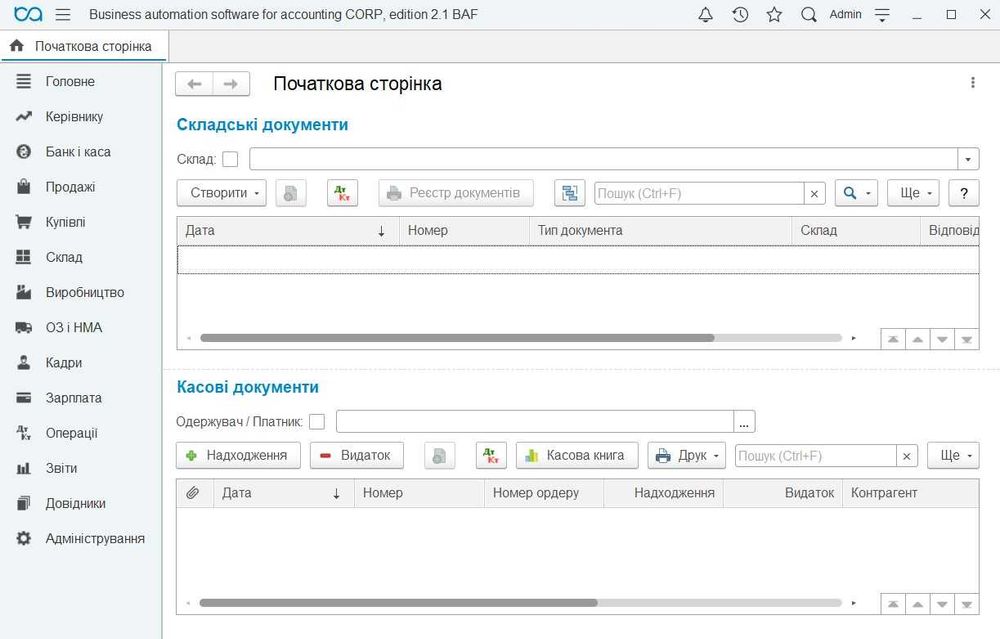1000x639 pixels.
Task: Click ellipsis selector for Одержувач / Платник
Action: click(744, 422)
